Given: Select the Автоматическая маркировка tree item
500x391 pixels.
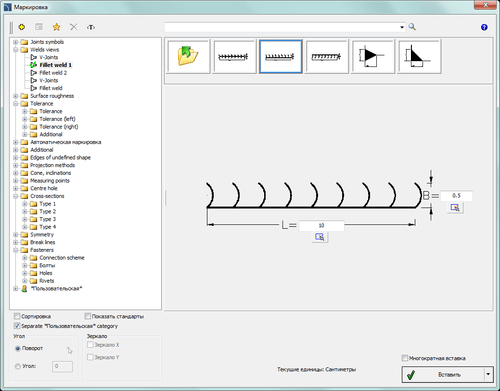Looking at the screenshot, I should 65,142.
